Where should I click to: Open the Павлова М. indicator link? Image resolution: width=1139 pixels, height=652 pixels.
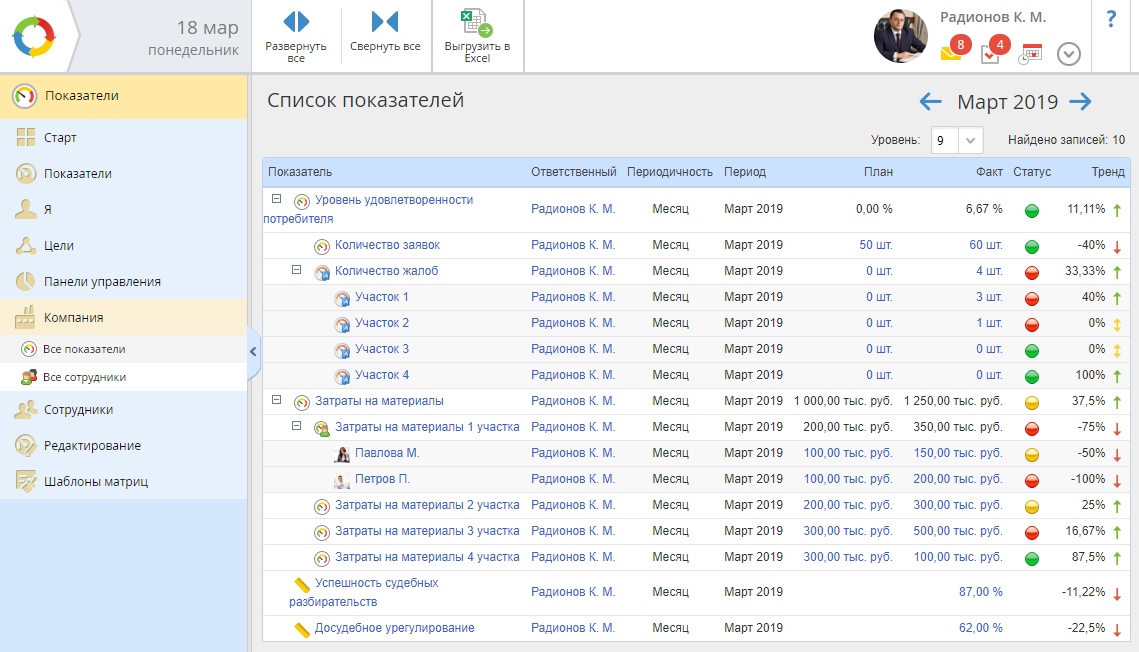click(387, 453)
